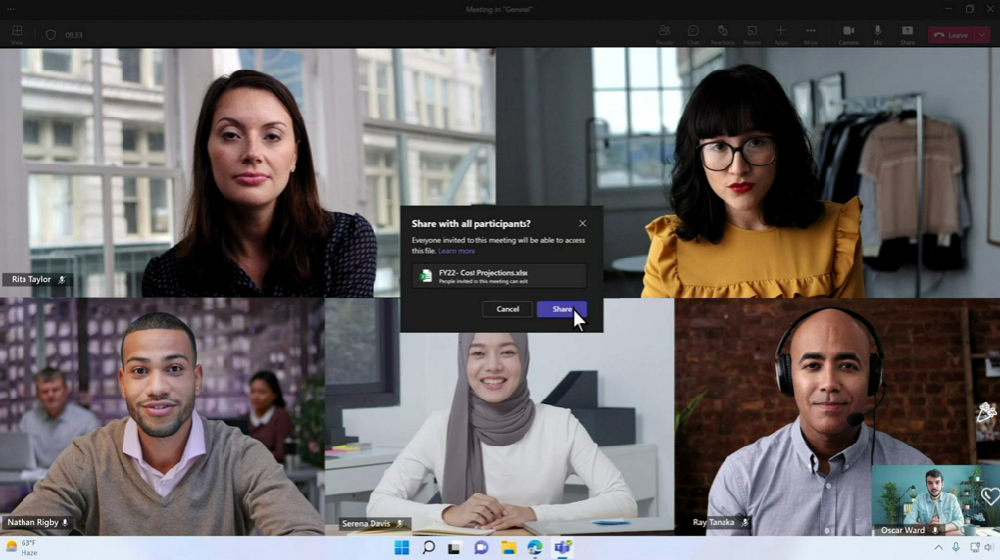
Task: Open File Explorer from taskbar
Action: click(508, 548)
